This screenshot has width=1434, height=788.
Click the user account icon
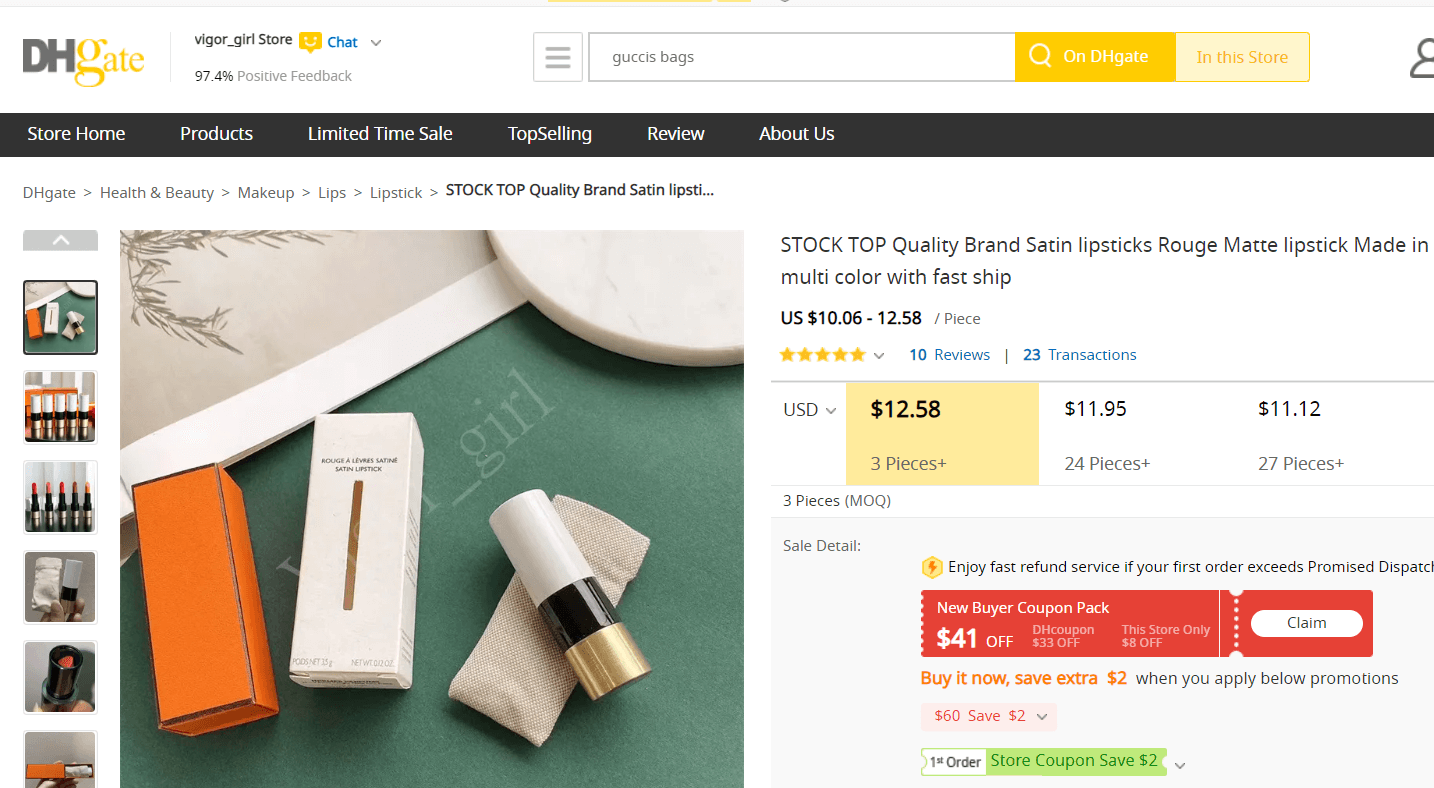(1422, 58)
